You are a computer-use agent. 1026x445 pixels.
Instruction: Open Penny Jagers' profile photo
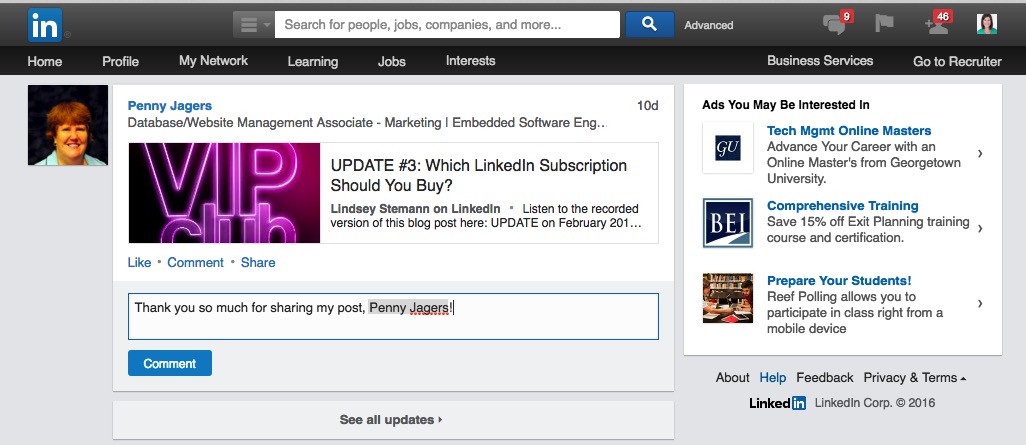68,125
